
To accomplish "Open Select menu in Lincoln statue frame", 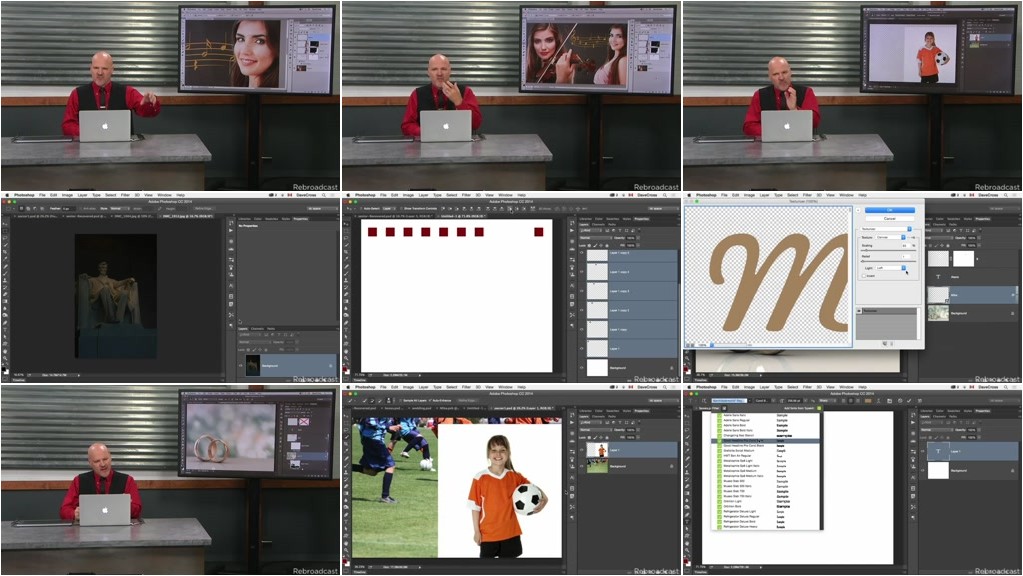I will tap(110, 195).
